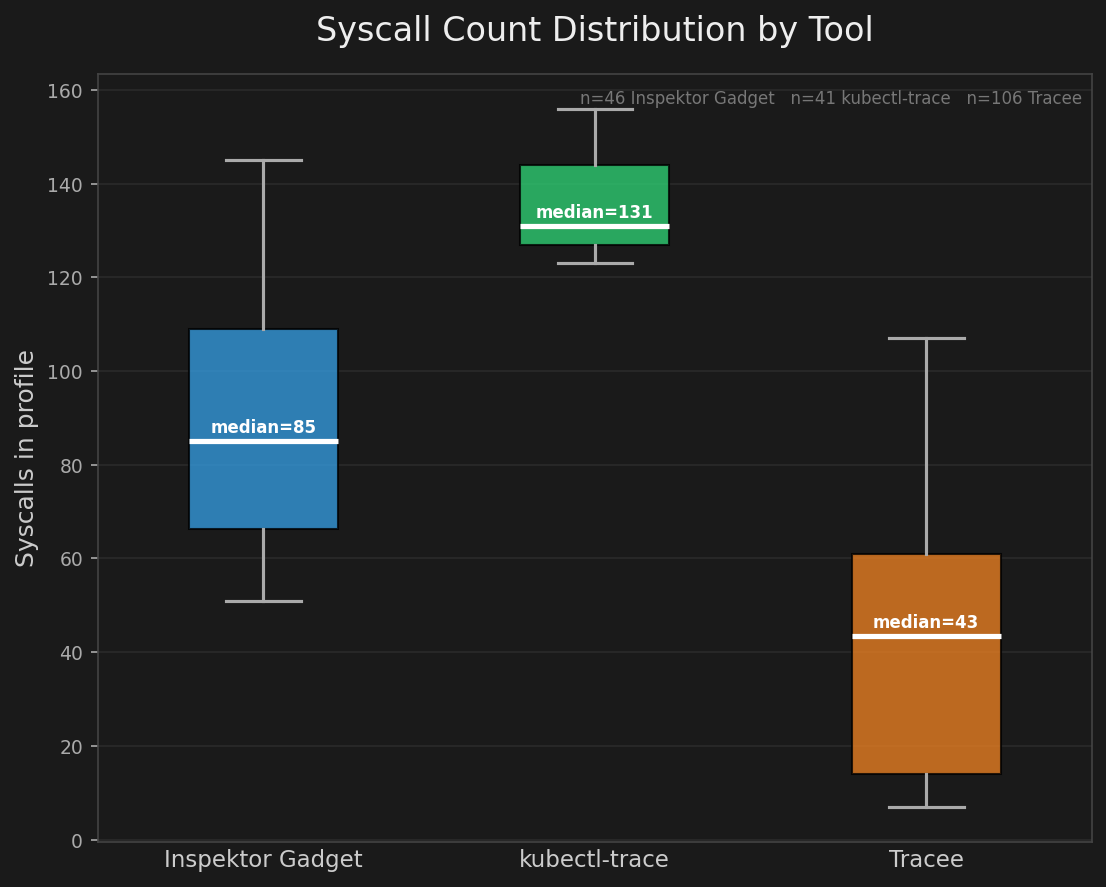Click the 'Inspektor Gadget' x-axis label

pyautogui.click(x=263, y=860)
